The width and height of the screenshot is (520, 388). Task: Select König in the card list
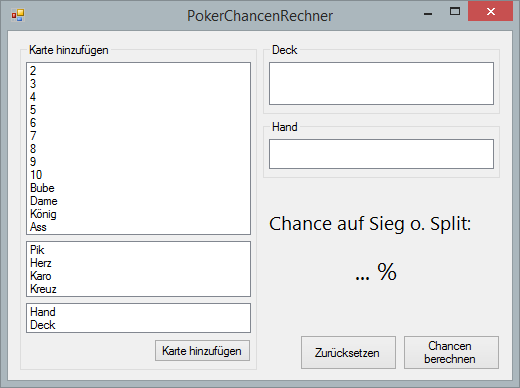coord(138,214)
